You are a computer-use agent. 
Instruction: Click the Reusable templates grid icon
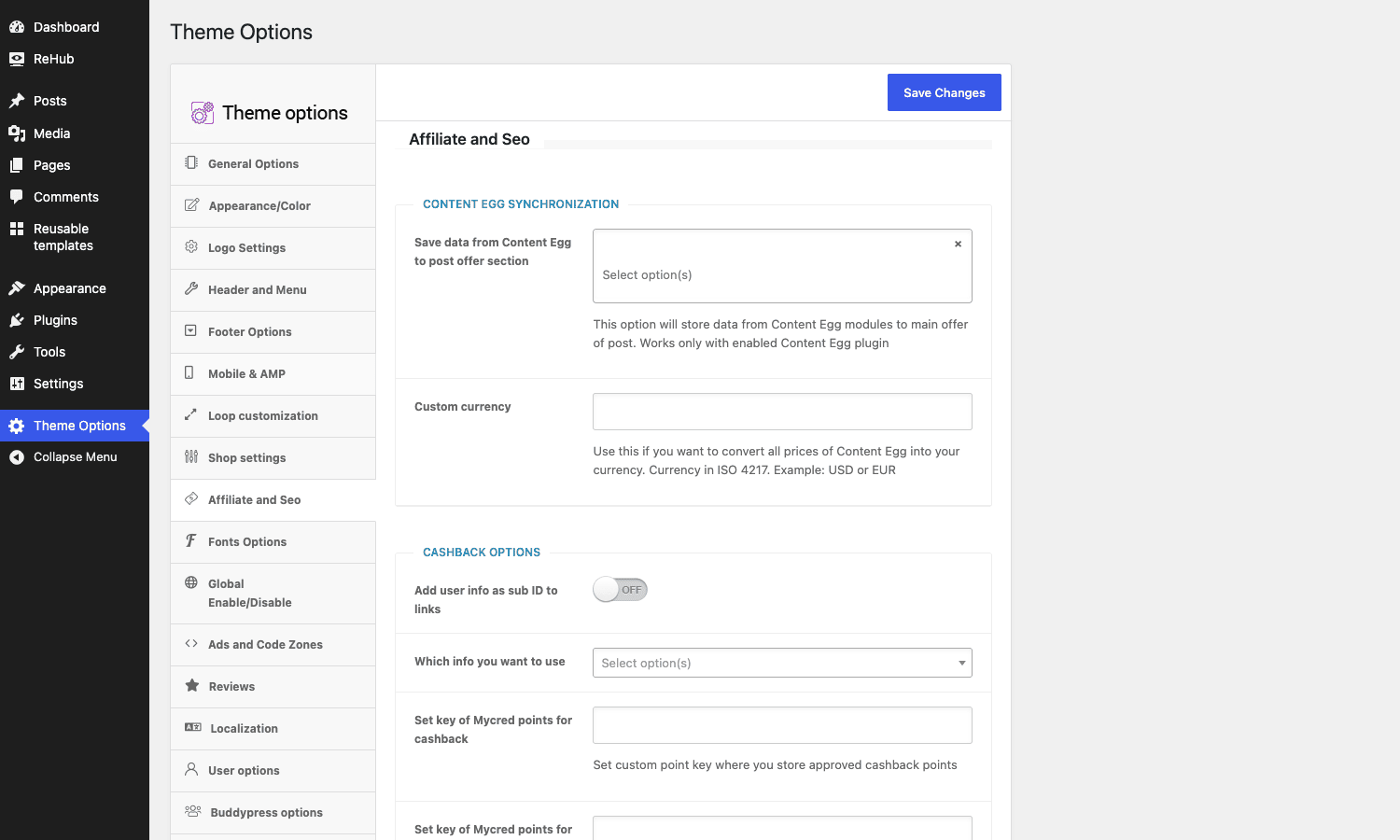coord(17,229)
